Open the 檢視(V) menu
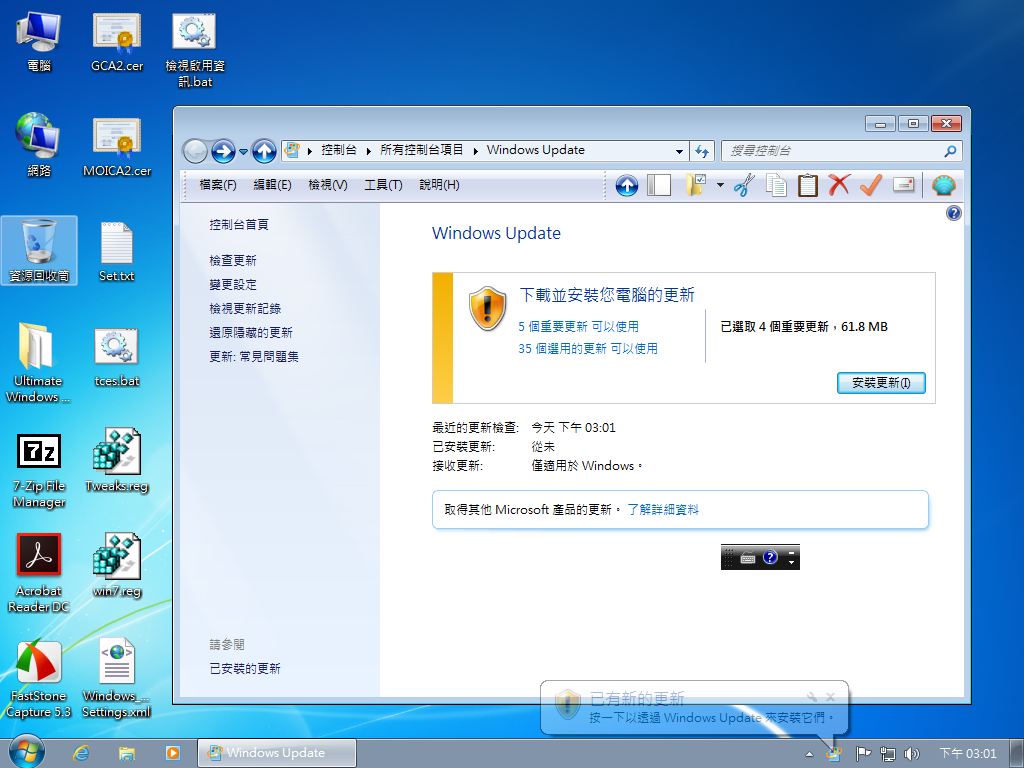The width and height of the screenshot is (1024, 768). click(x=328, y=185)
